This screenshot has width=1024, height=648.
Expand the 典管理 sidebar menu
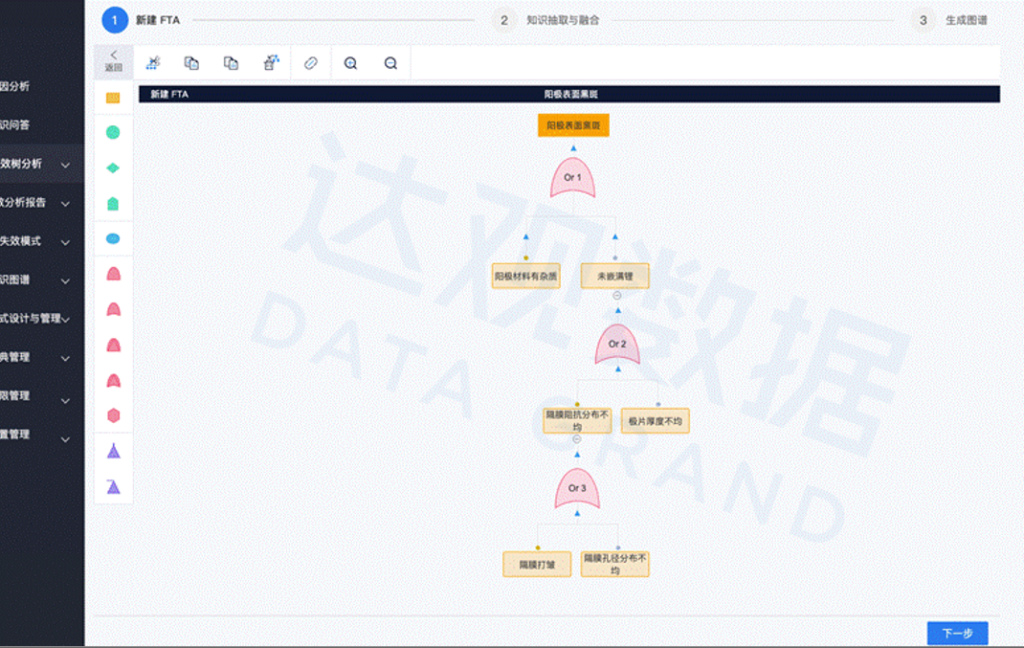[65, 358]
